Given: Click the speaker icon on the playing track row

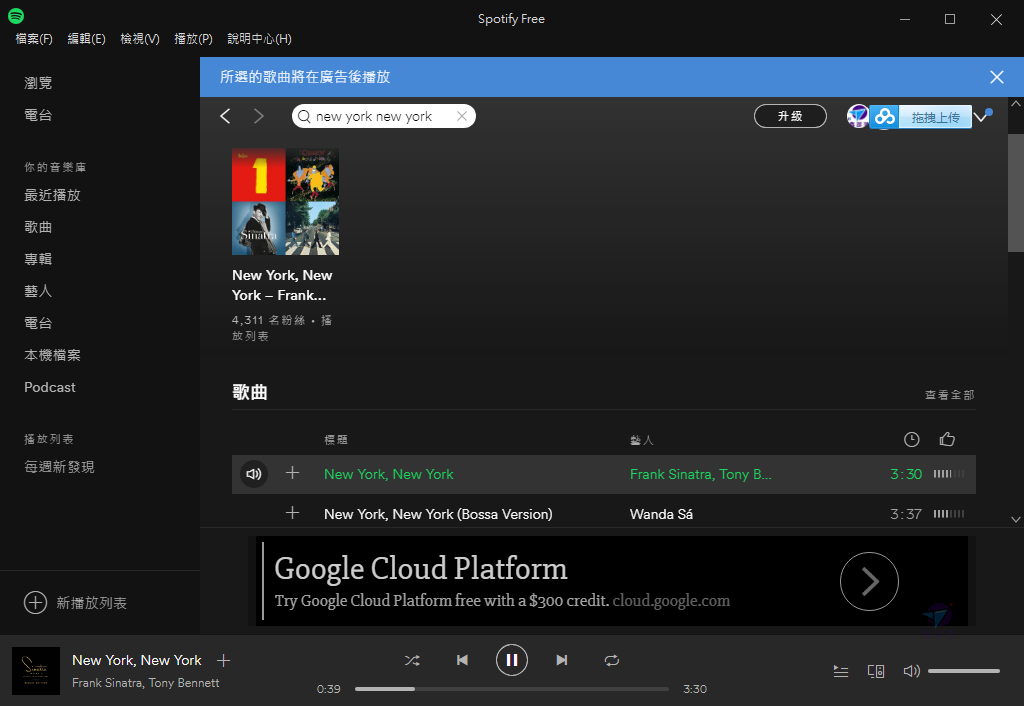Looking at the screenshot, I should [x=254, y=474].
